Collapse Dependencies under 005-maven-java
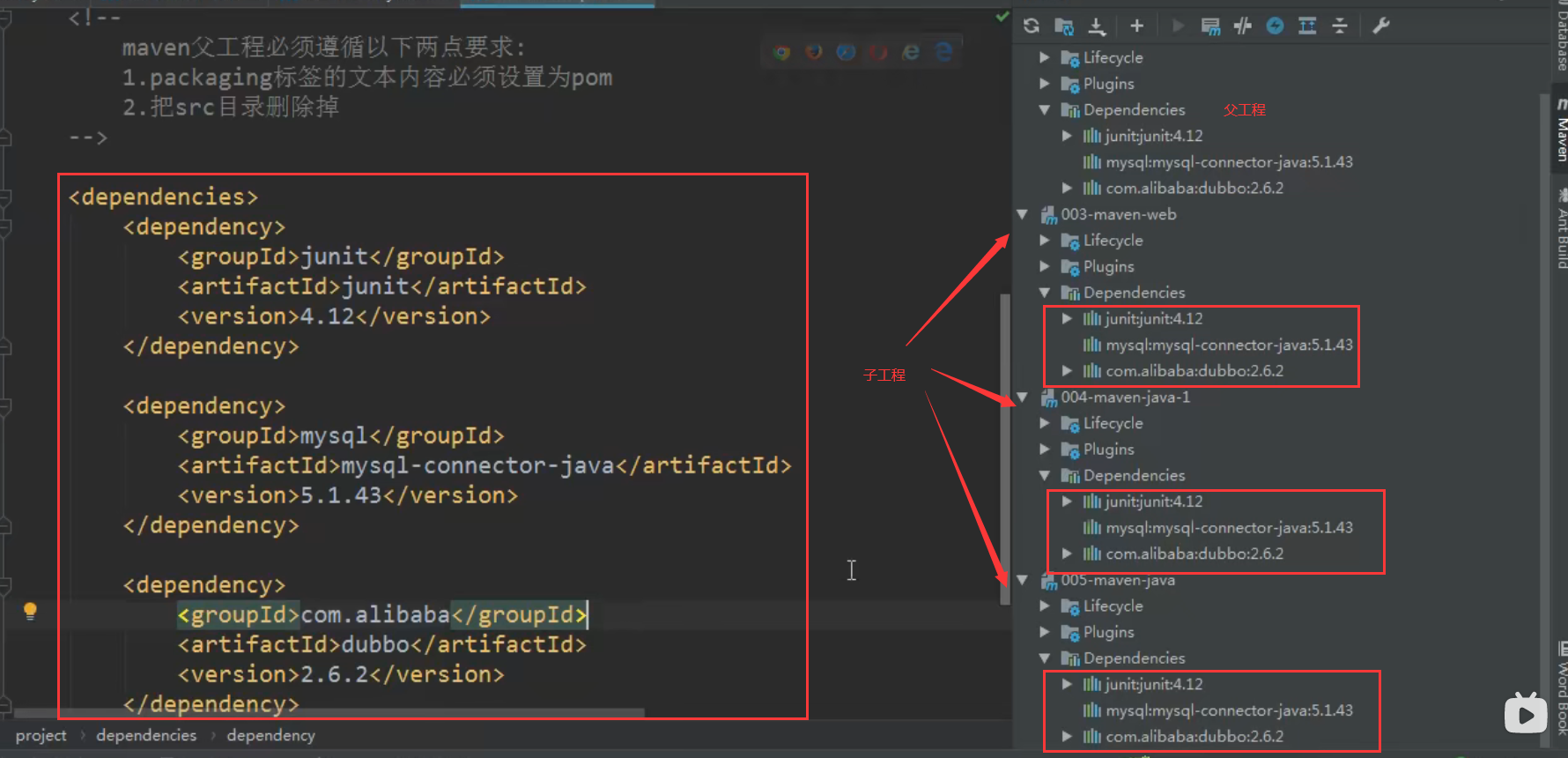This screenshot has height=758, width=1568. pos(1045,658)
